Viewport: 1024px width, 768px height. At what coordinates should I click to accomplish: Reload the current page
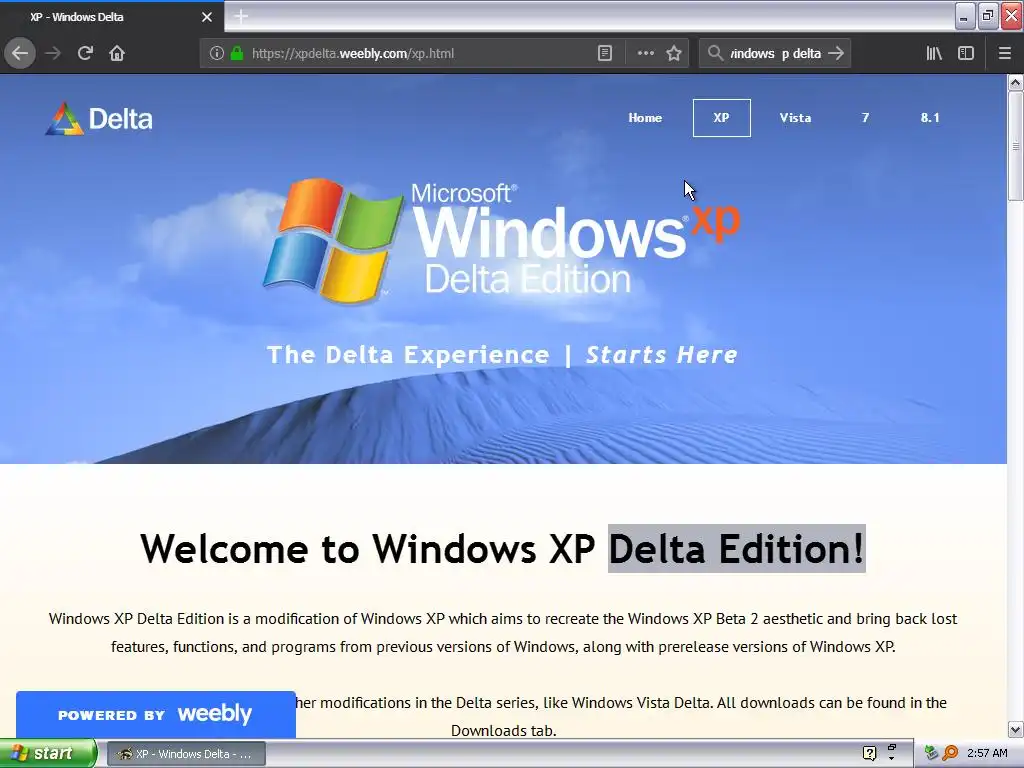coord(85,53)
